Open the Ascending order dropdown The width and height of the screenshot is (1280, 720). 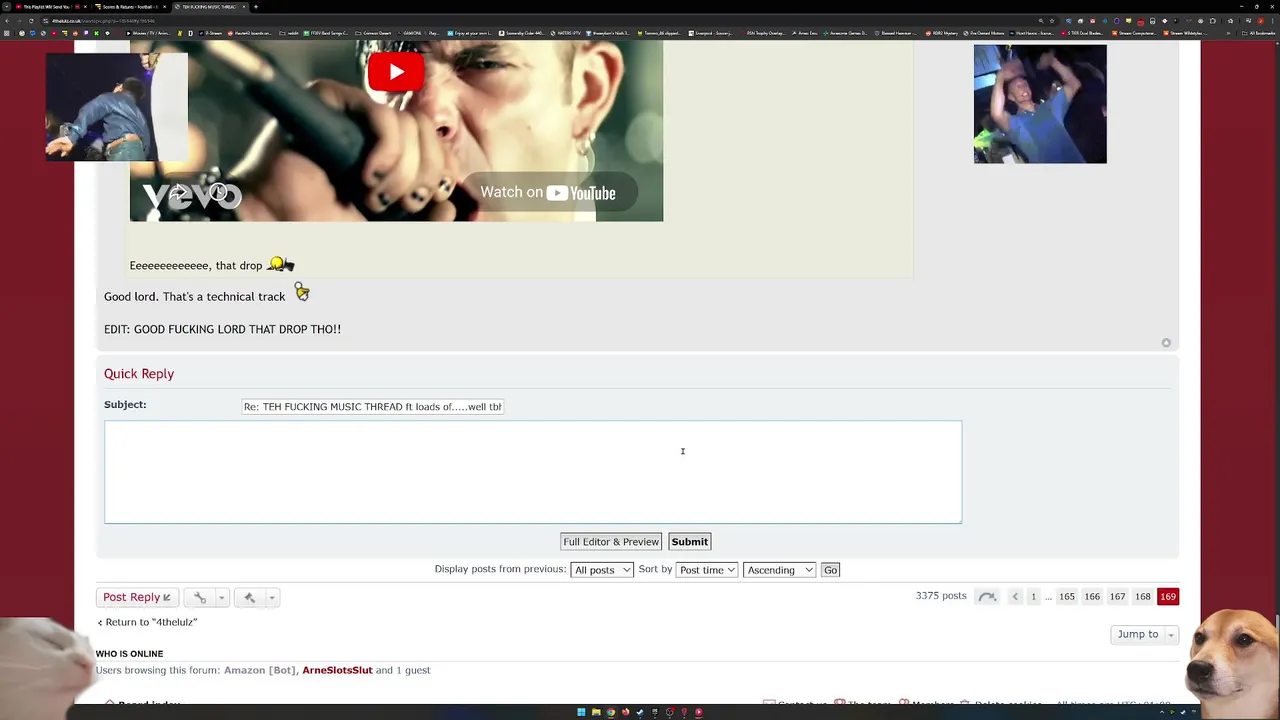[x=779, y=570]
